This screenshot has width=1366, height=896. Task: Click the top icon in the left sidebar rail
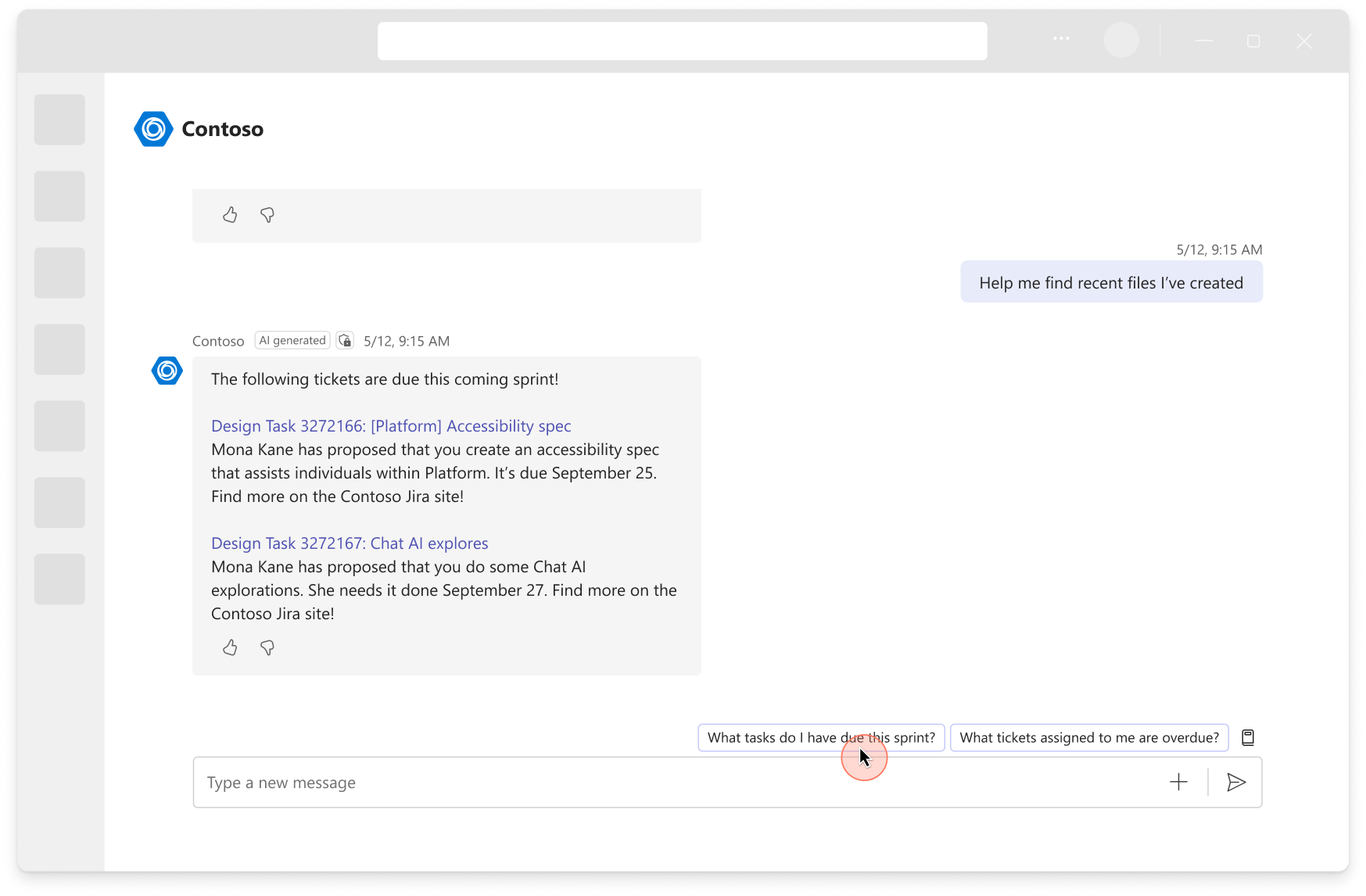[59, 120]
